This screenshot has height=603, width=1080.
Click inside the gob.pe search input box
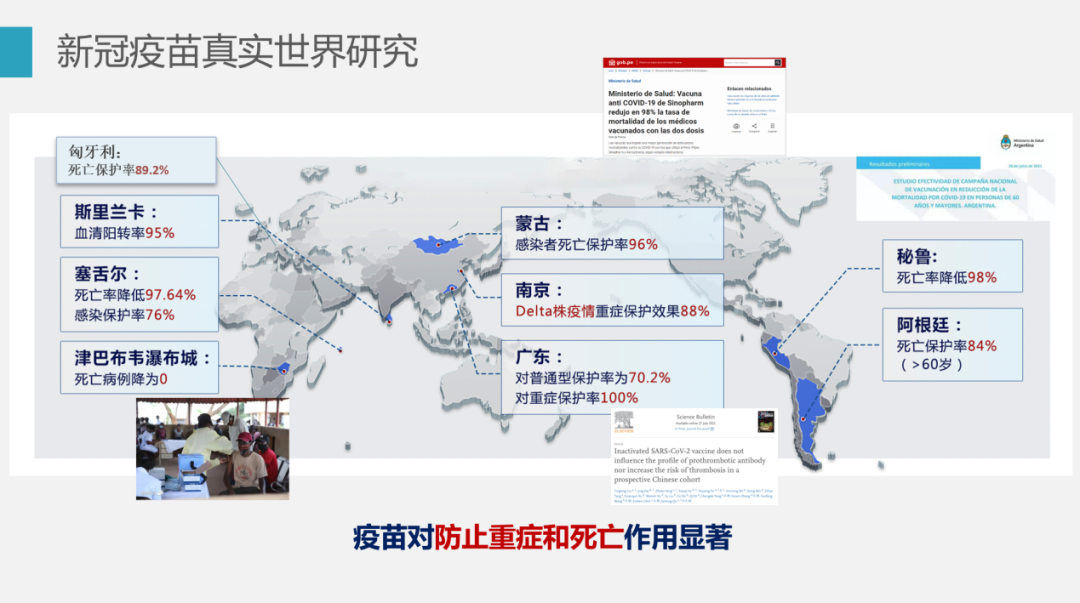coord(749,62)
